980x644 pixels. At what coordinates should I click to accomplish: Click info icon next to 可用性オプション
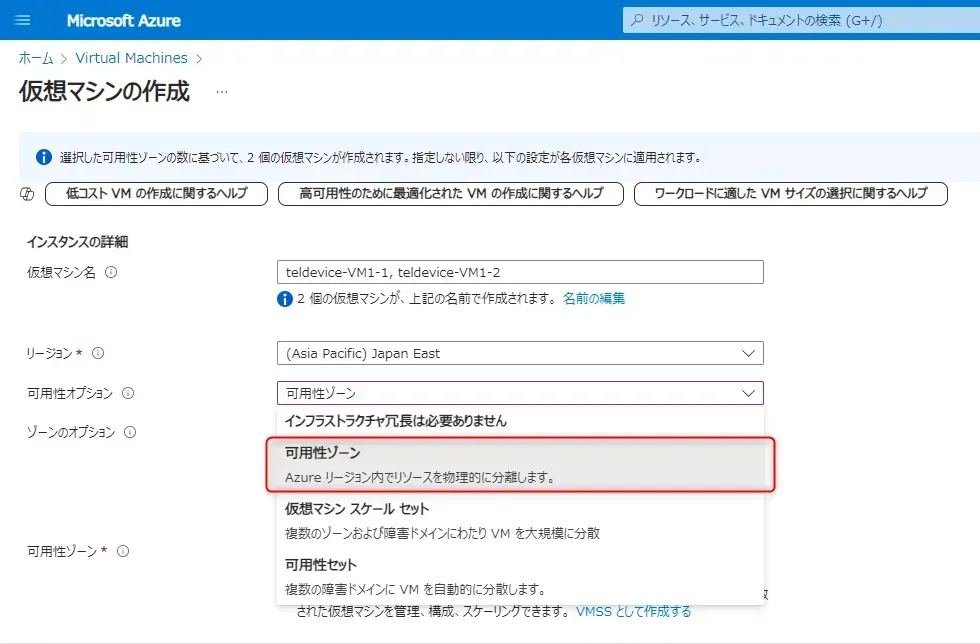point(128,393)
